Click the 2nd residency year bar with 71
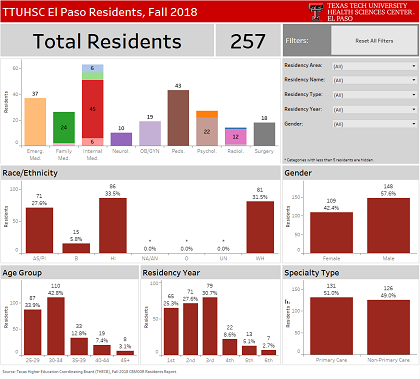The width and height of the screenshot is (420, 379). point(190,329)
